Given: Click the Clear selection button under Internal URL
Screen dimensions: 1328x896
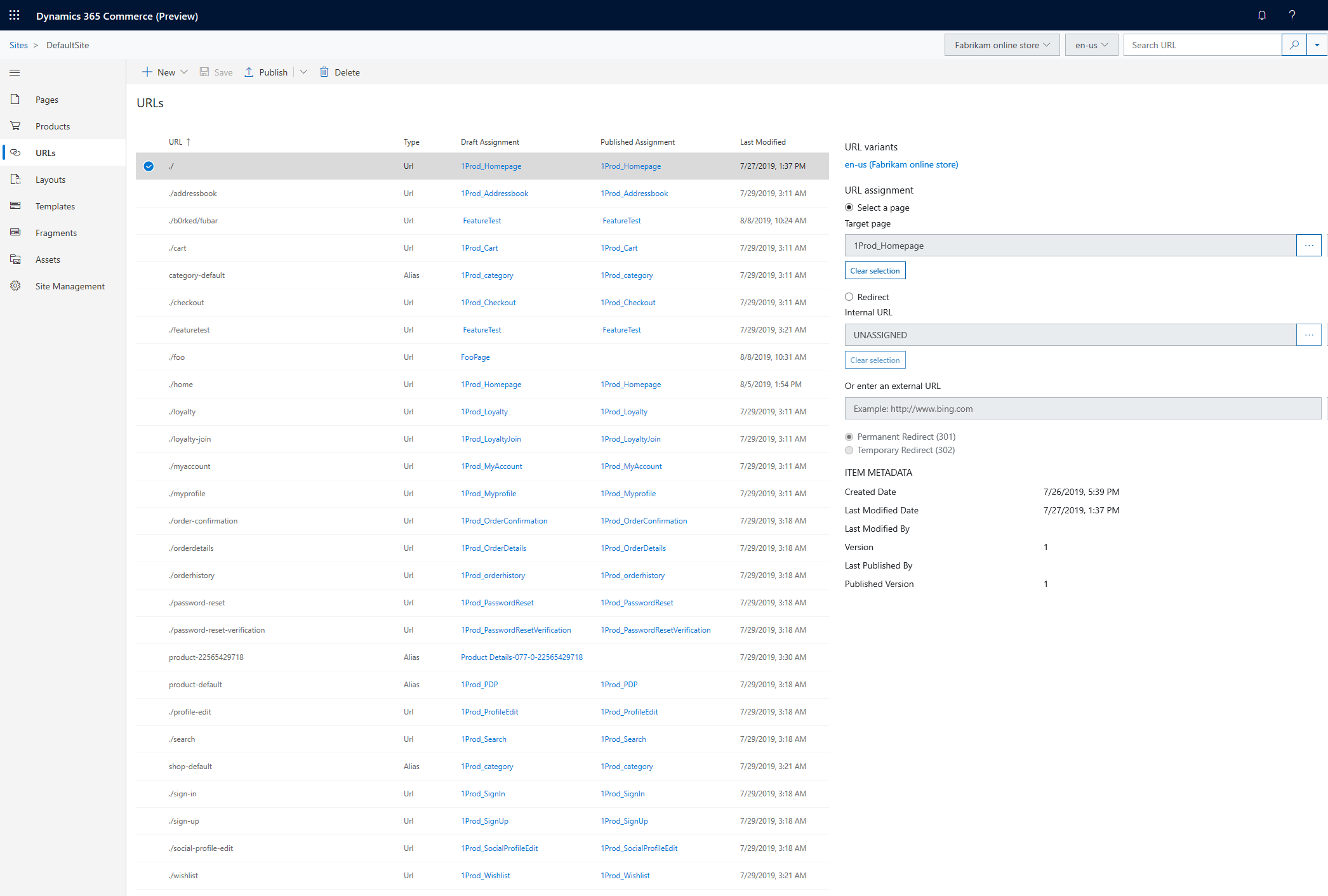Looking at the screenshot, I should pos(874,360).
